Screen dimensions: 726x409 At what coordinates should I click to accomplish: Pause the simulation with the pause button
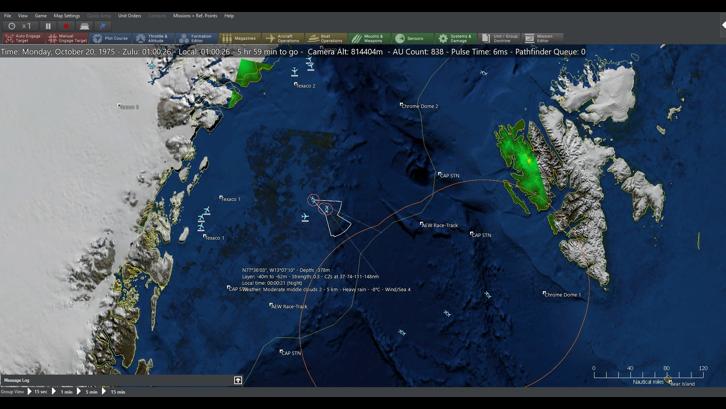click(48, 26)
